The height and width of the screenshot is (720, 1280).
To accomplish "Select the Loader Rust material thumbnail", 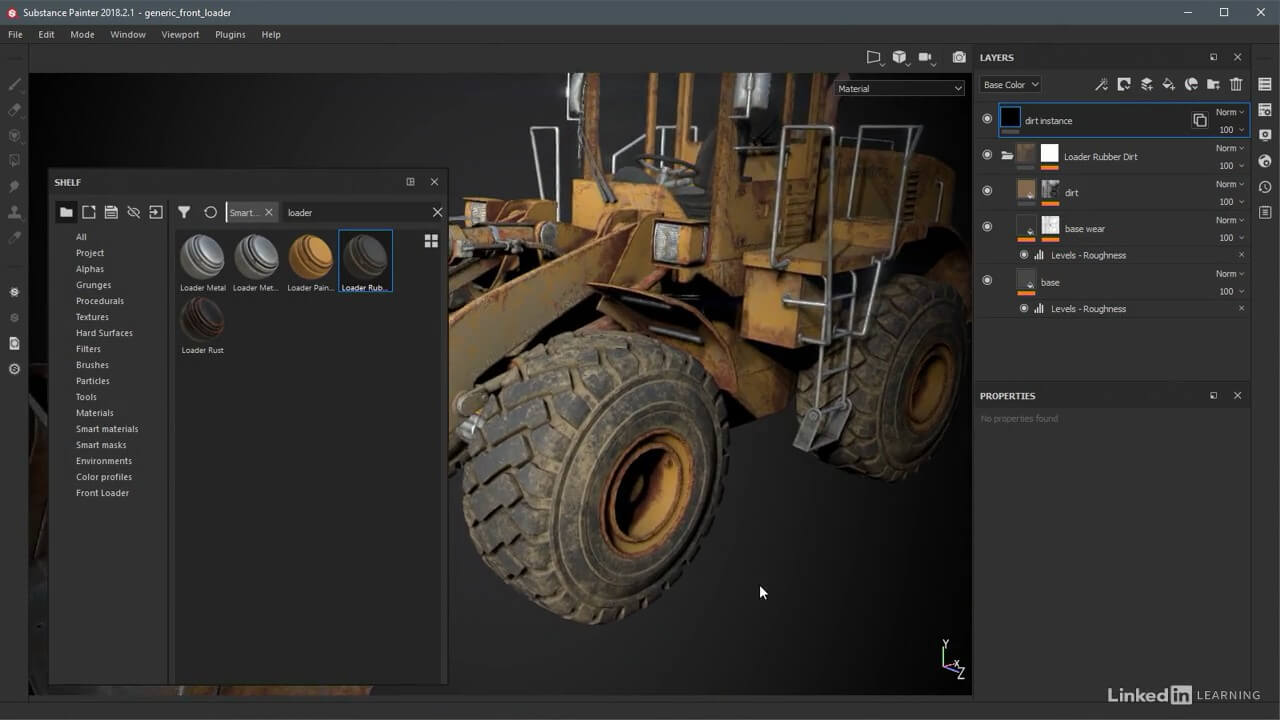I will (x=202, y=321).
